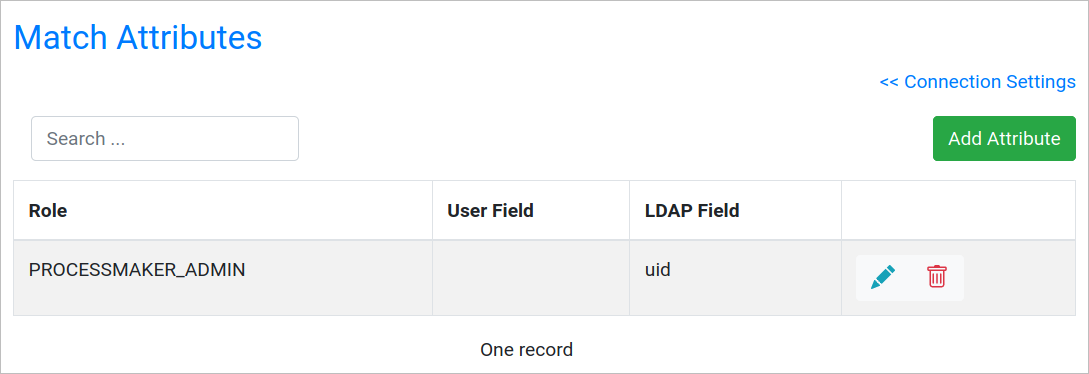Click the blank actions column header
This screenshot has width=1089, height=374.
pos(958,210)
